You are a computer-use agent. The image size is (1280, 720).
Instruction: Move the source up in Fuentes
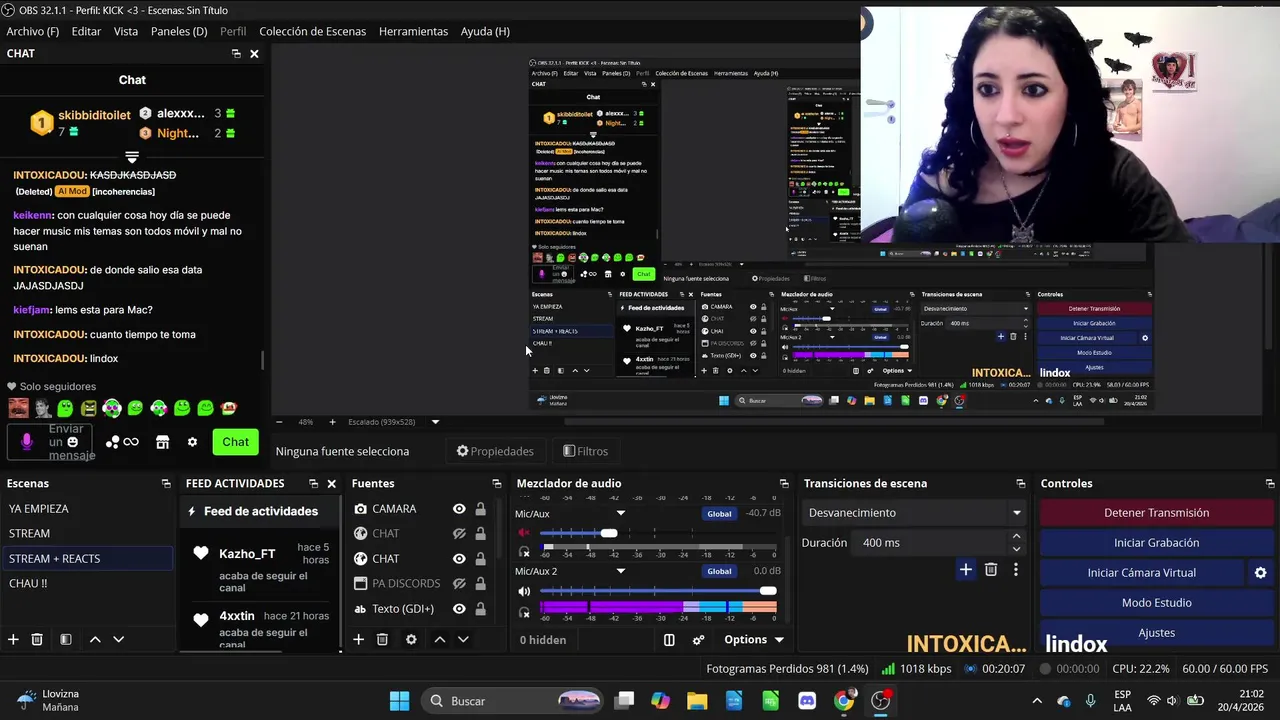pyautogui.click(x=439, y=639)
